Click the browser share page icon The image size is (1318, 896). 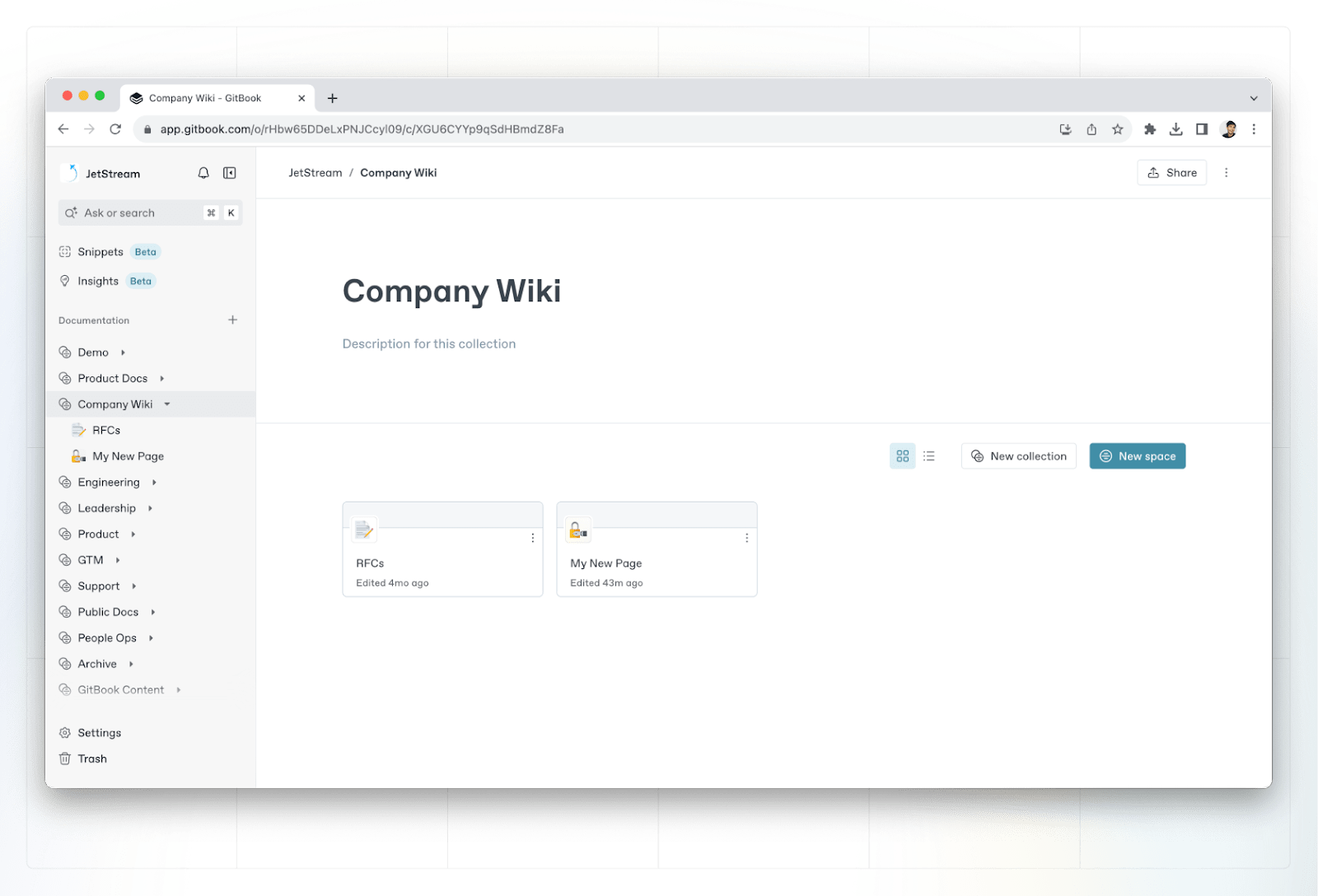[1091, 129]
